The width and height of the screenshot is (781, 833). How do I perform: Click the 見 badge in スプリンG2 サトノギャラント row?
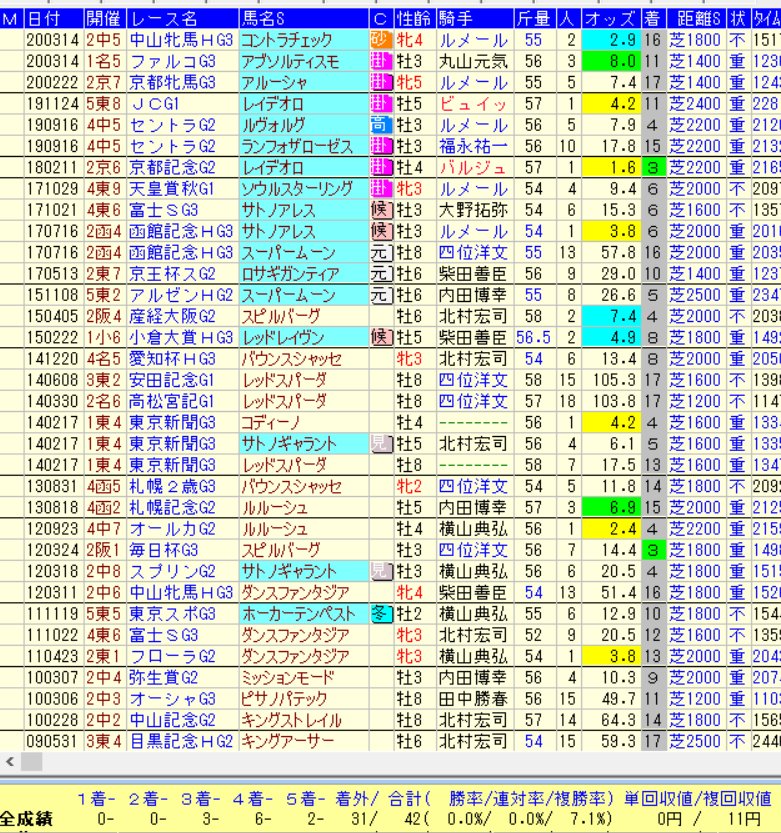[x=381, y=571]
